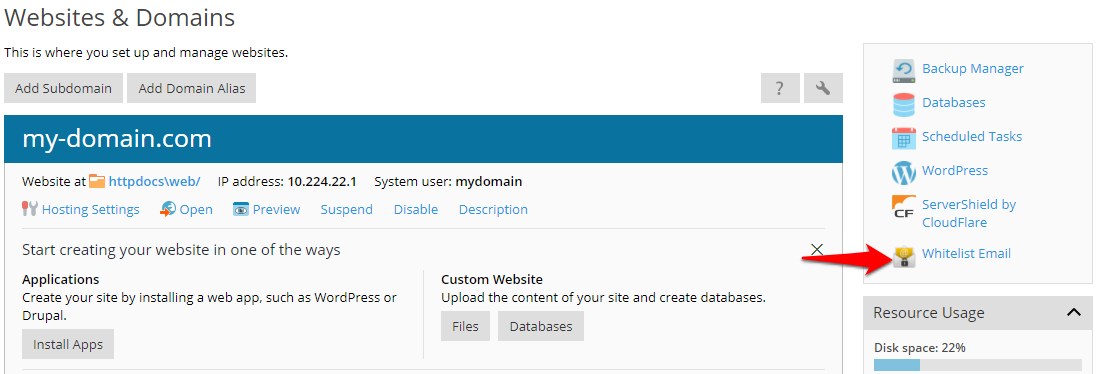Click the Add Subdomain button
The height and width of the screenshot is (374, 1097).
pyautogui.click(x=64, y=88)
